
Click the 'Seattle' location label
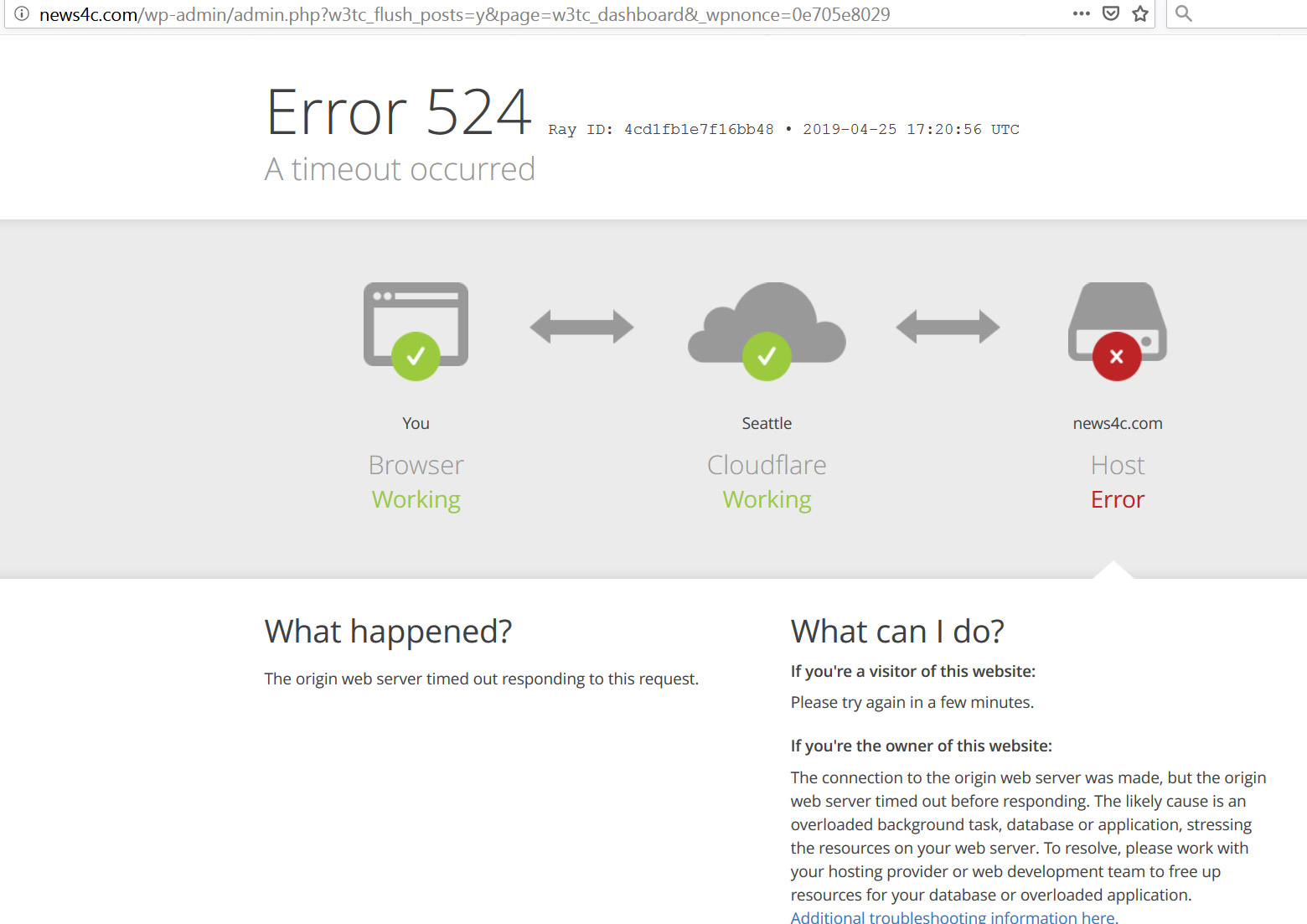pyautogui.click(x=767, y=423)
